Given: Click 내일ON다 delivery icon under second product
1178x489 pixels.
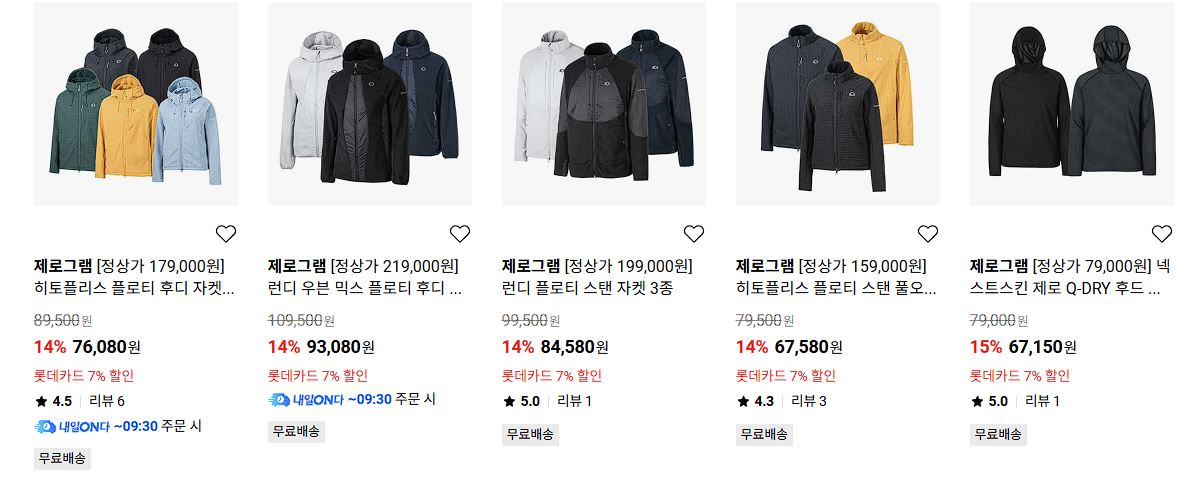Looking at the screenshot, I should (306, 400).
